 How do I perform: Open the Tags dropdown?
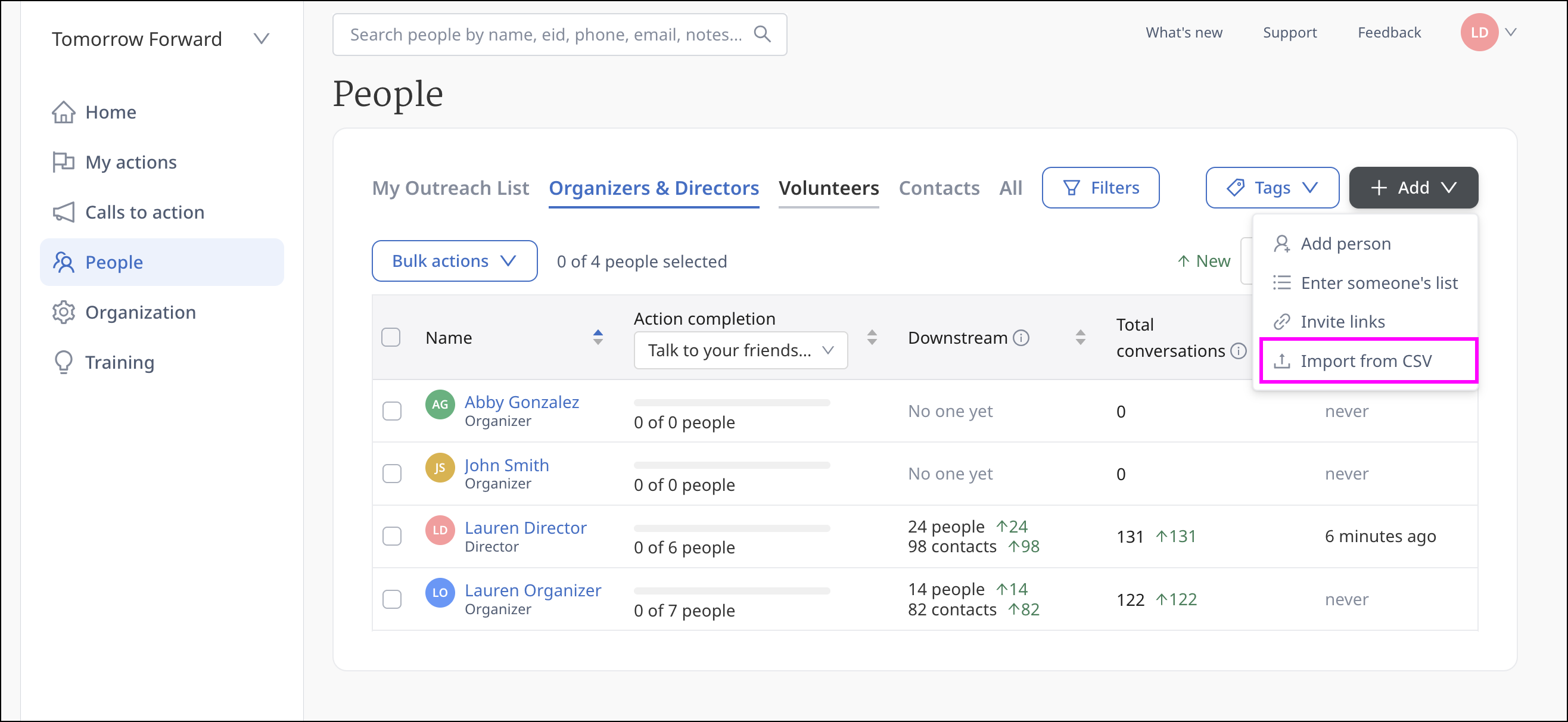pyautogui.click(x=1271, y=188)
